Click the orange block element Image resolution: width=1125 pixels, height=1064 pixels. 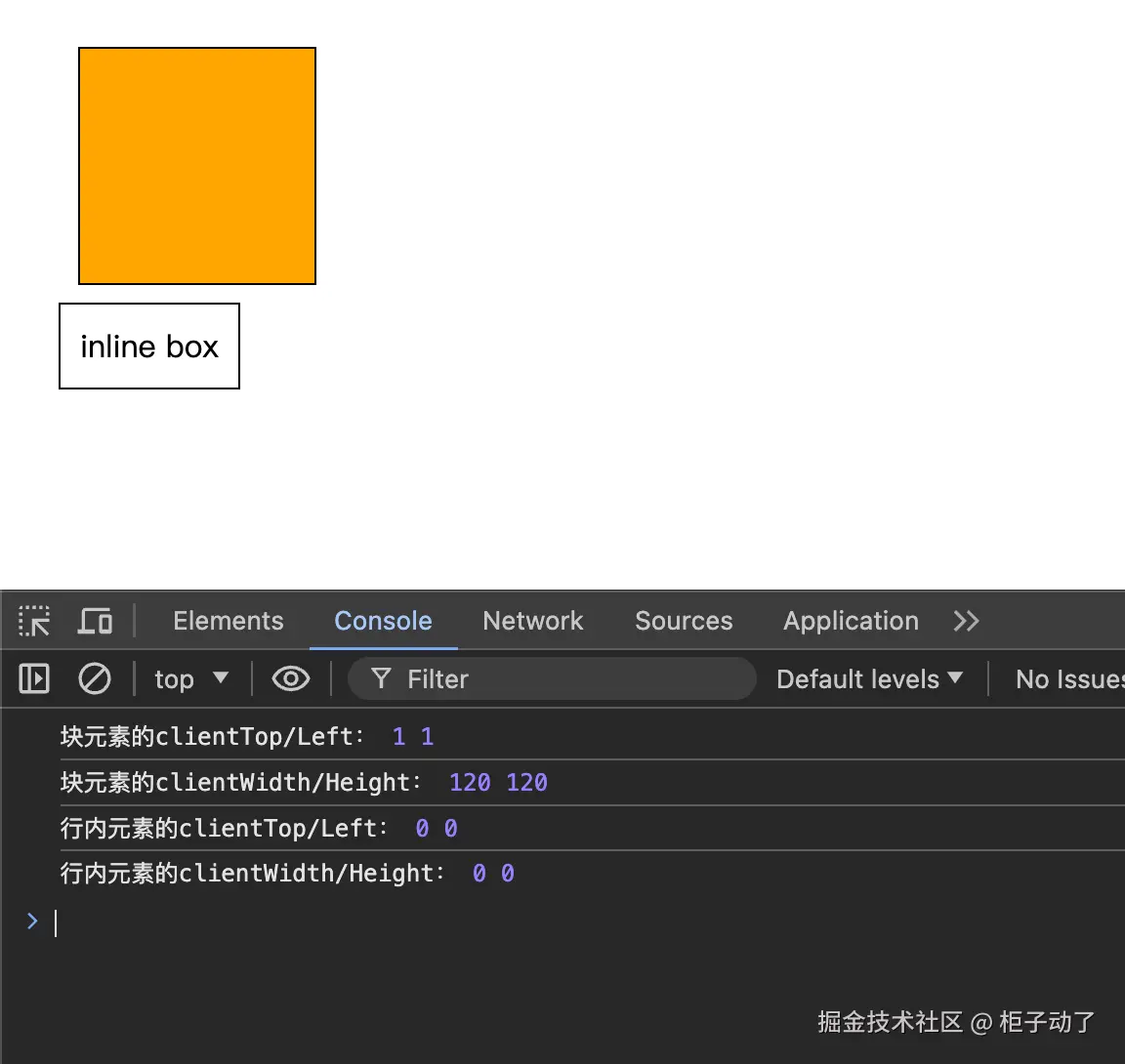click(x=197, y=166)
